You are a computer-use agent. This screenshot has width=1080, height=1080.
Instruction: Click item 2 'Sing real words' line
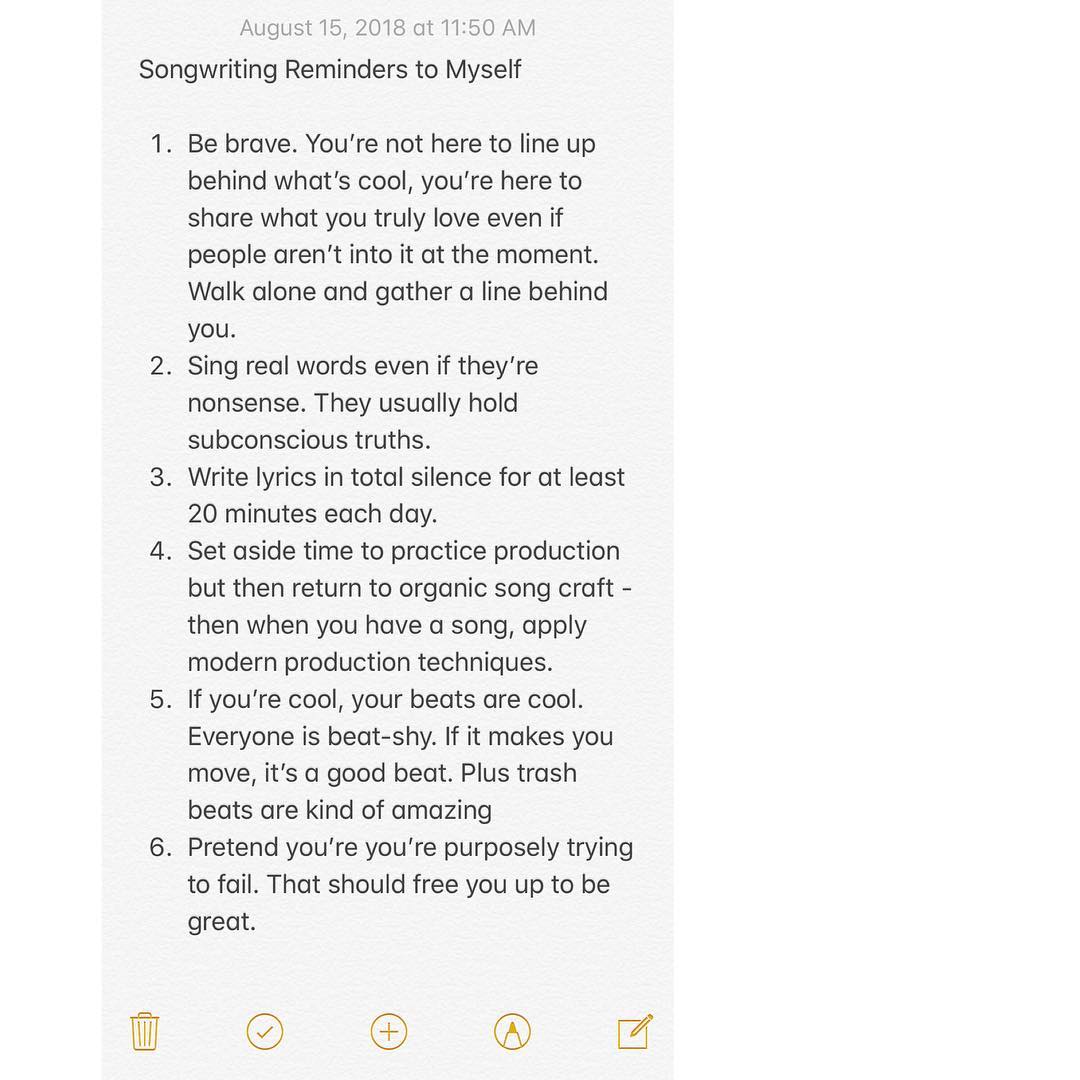tap(362, 366)
